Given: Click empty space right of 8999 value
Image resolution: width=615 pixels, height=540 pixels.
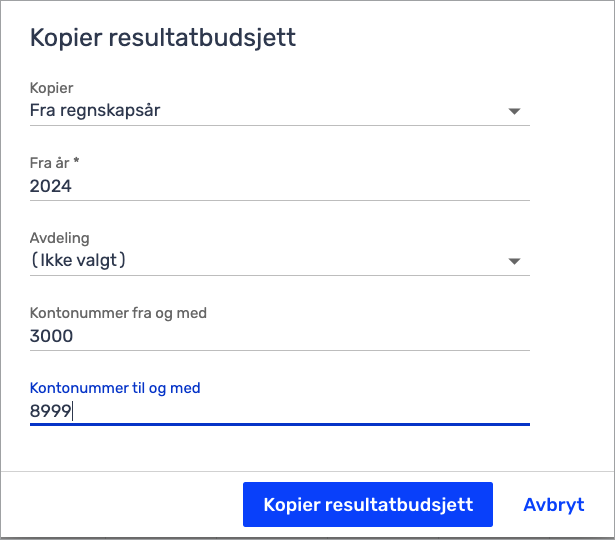Looking at the screenshot, I should (x=300, y=411).
